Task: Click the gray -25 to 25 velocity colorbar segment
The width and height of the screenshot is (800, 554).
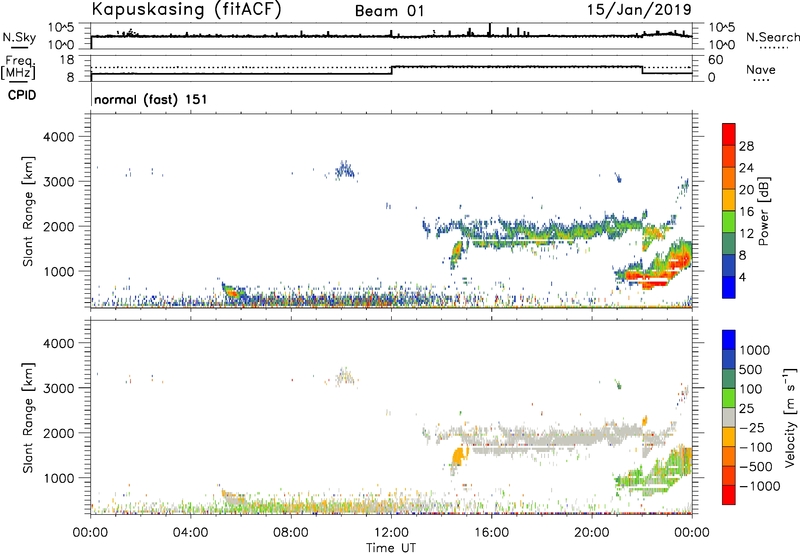Action: click(x=729, y=417)
